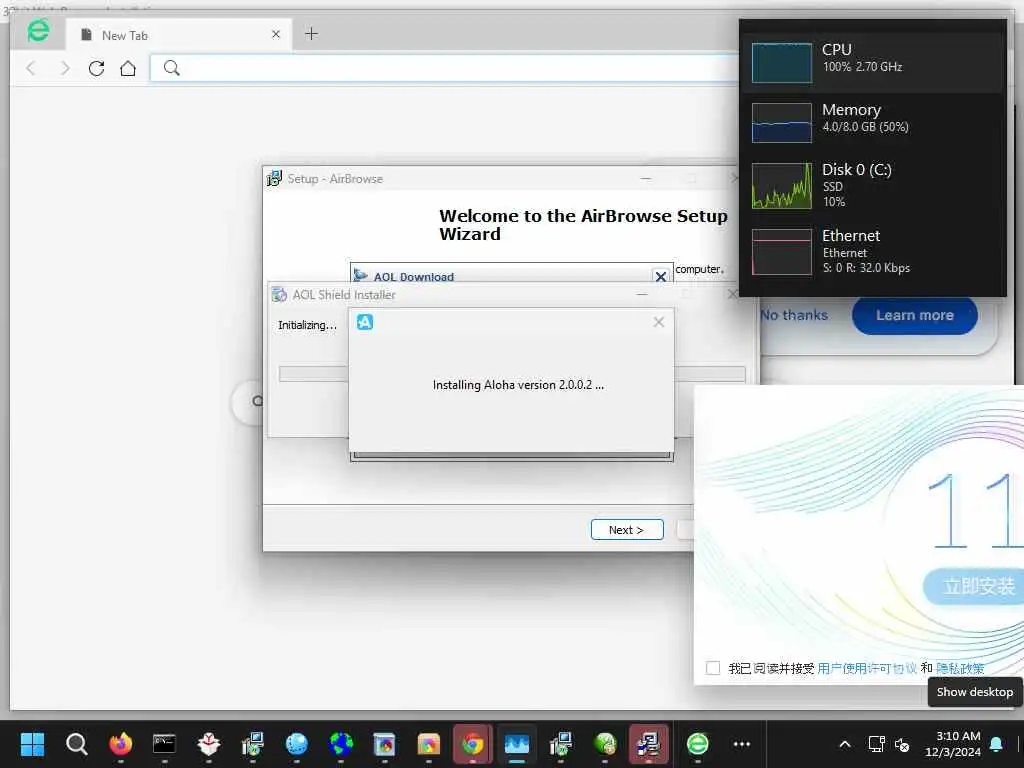Click the green 360 browser taskbar icon
Image resolution: width=1024 pixels, height=768 pixels.
pos(697,744)
